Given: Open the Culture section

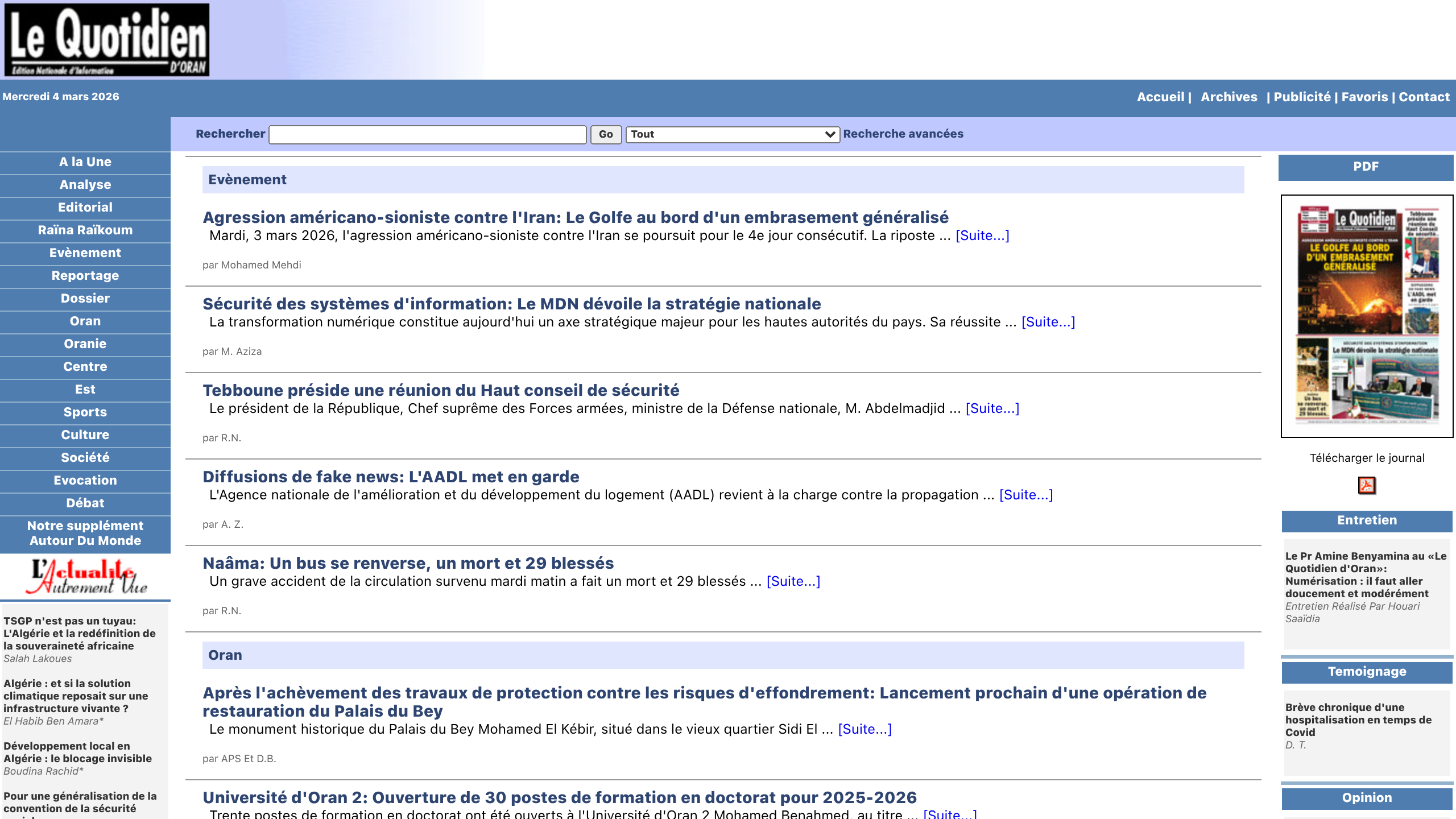Looking at the screenshot, I should pyautogui.click(x=85, y=435).
